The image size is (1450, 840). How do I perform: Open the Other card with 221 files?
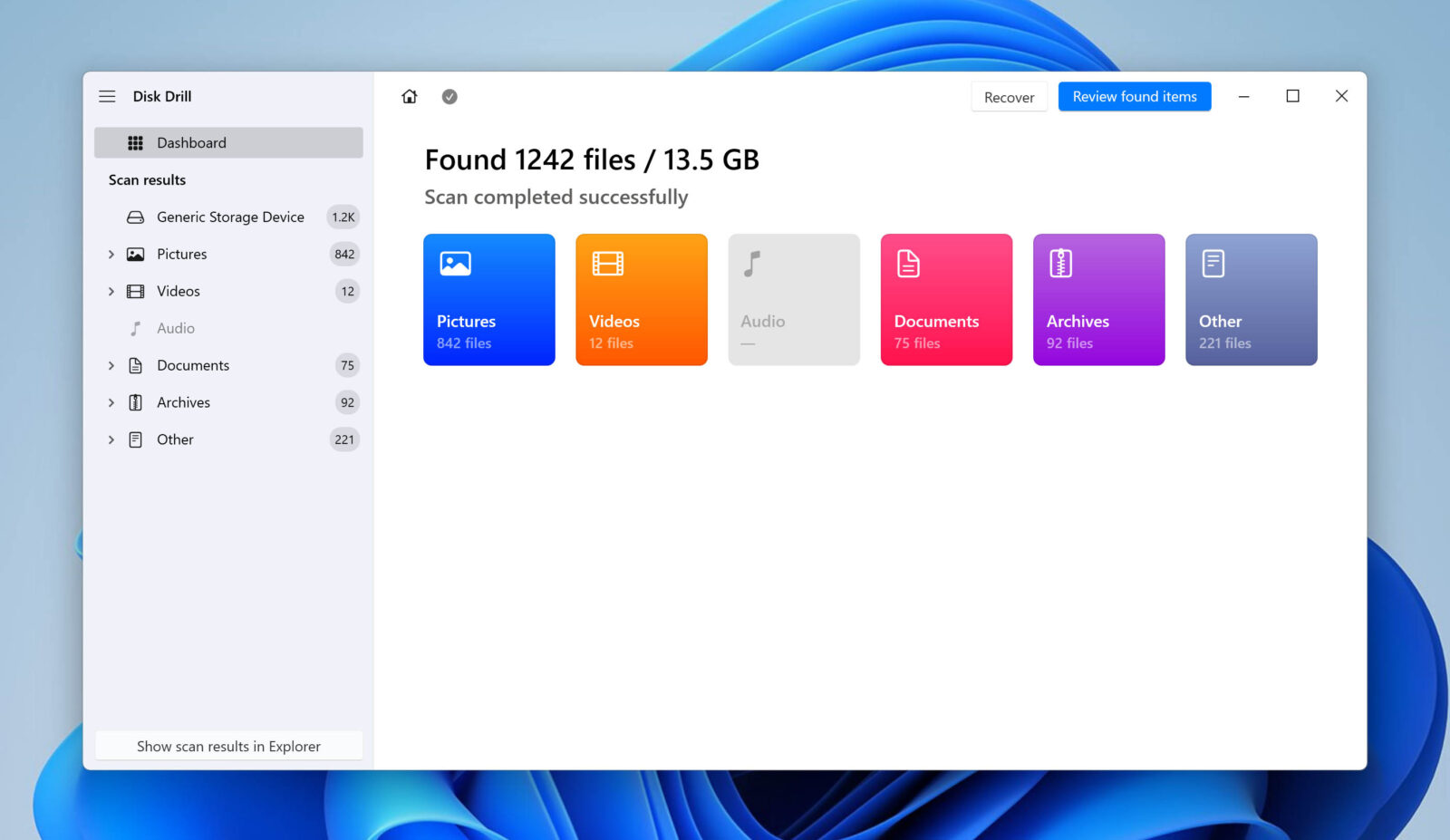(1251, 299)
